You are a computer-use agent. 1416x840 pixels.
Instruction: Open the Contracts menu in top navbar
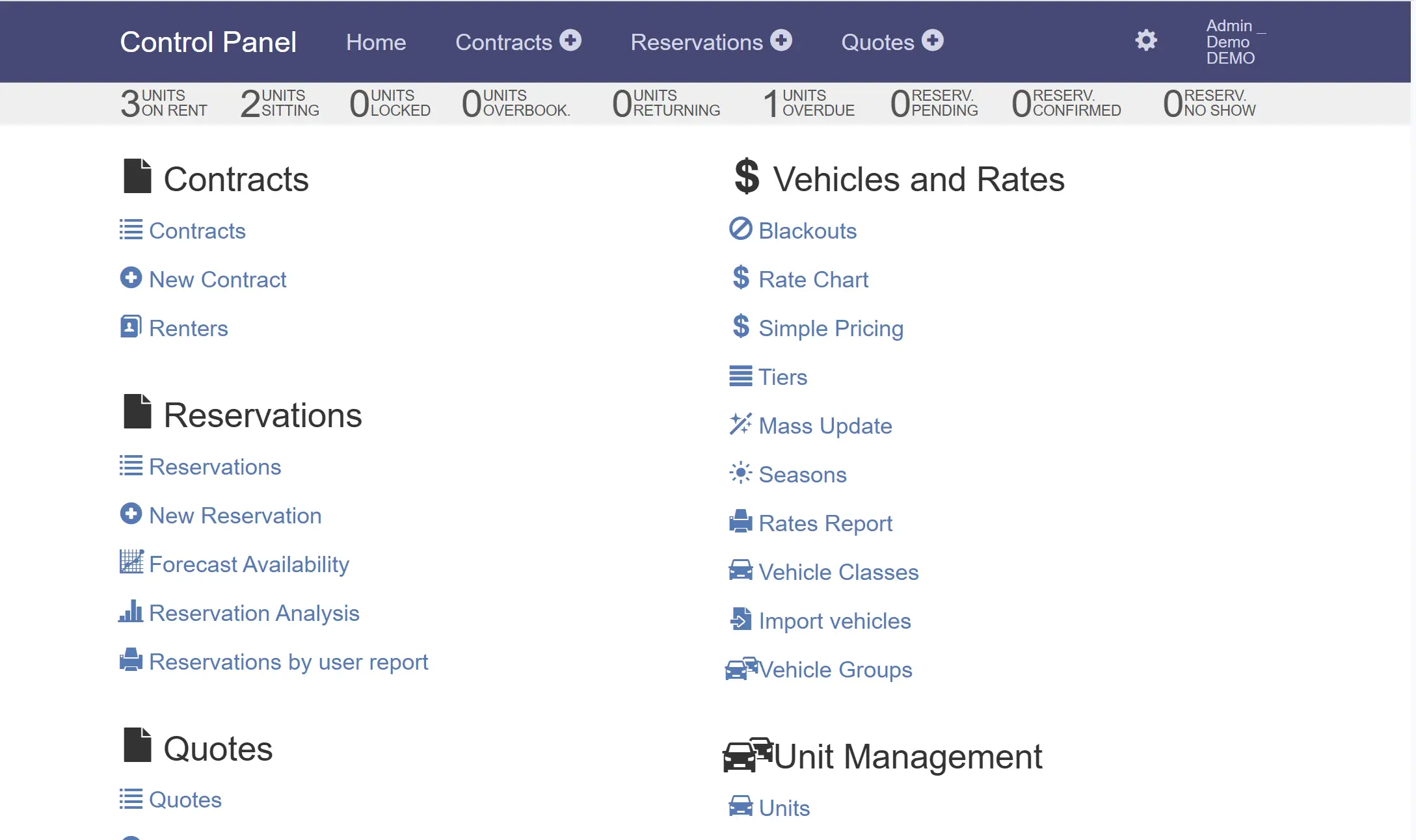pos(503,42)
